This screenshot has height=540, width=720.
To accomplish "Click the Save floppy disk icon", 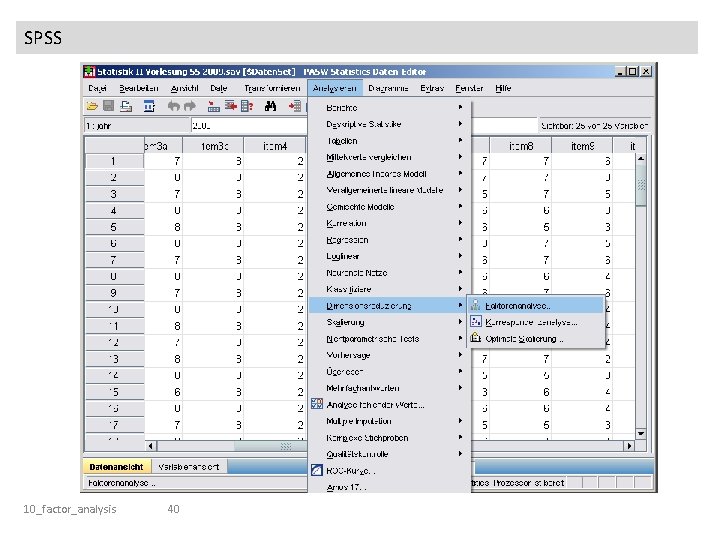I will [108, 107].
